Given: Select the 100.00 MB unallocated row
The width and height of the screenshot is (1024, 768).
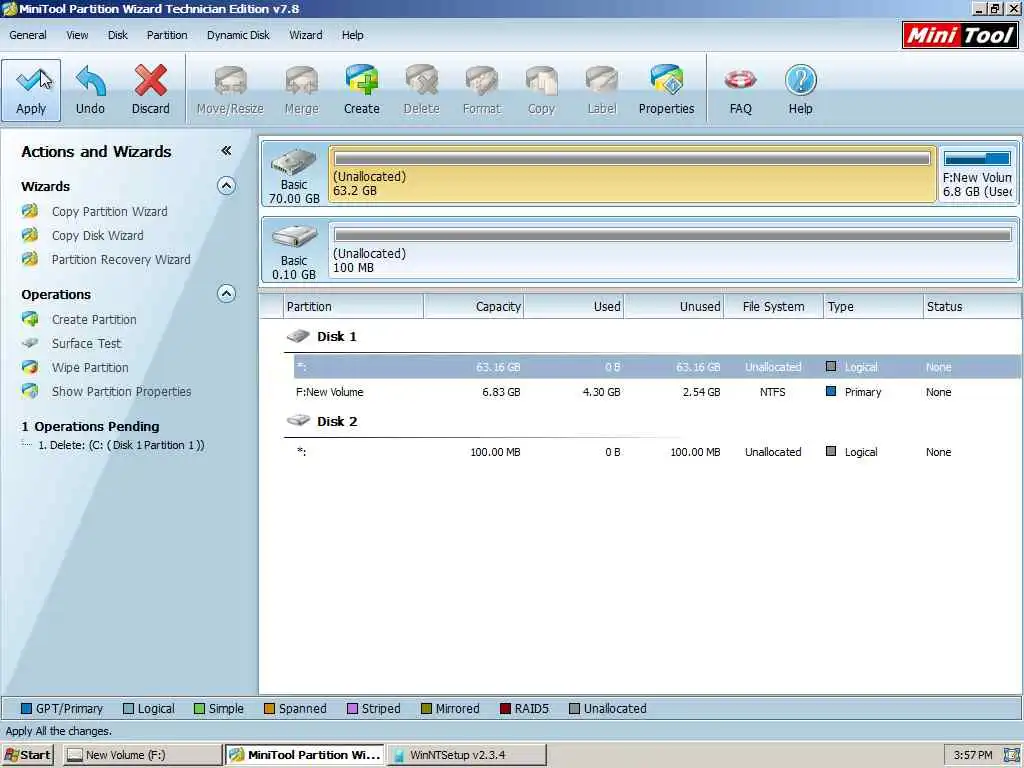Looking at the screenshot, I should (657, 452).
